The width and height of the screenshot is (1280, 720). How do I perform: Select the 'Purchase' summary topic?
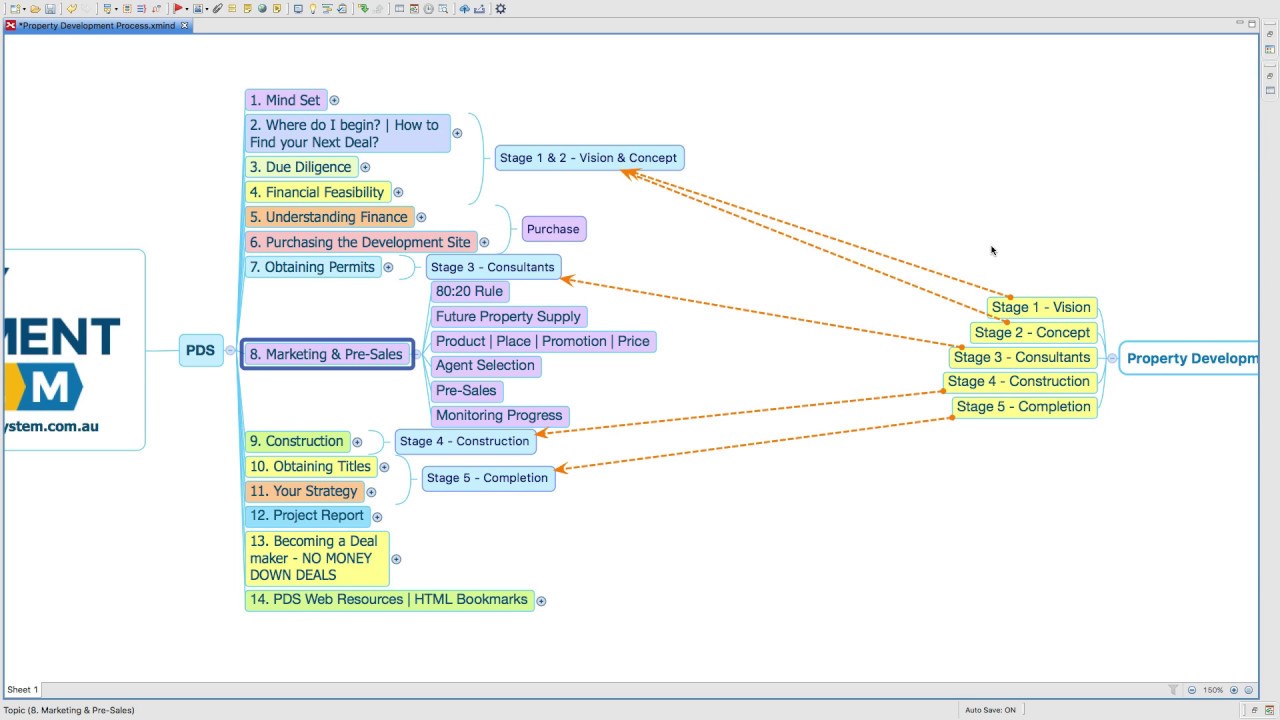point(553,229)
